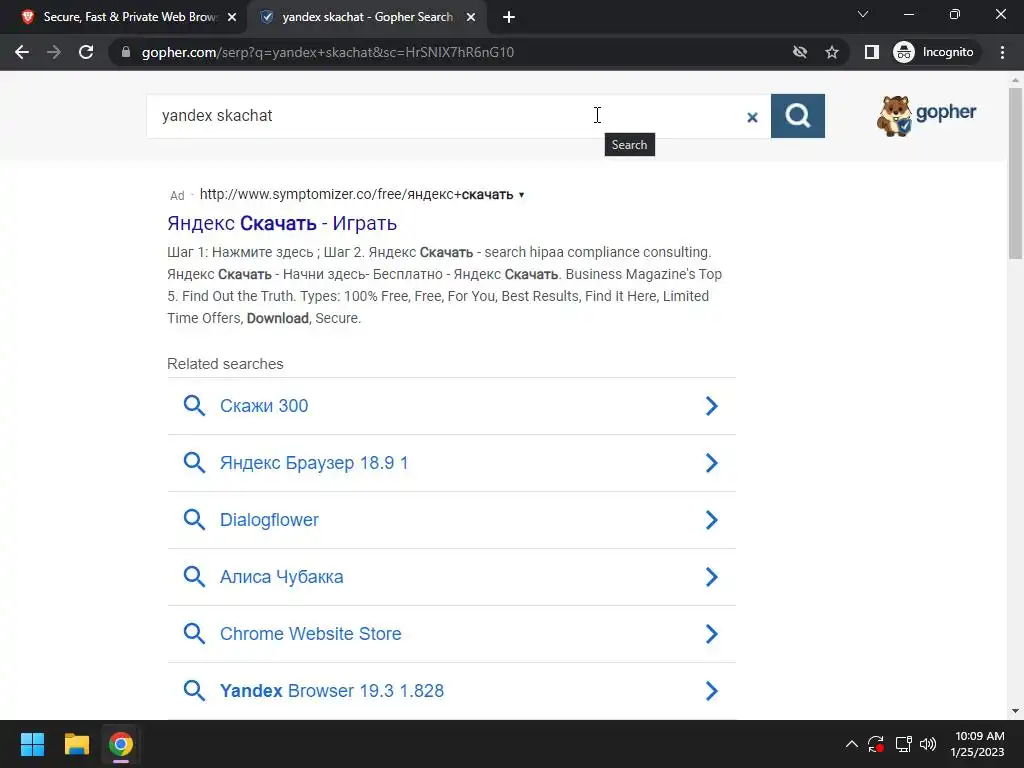Click the magnifier icon beside Скажи 300

[194, 406]
